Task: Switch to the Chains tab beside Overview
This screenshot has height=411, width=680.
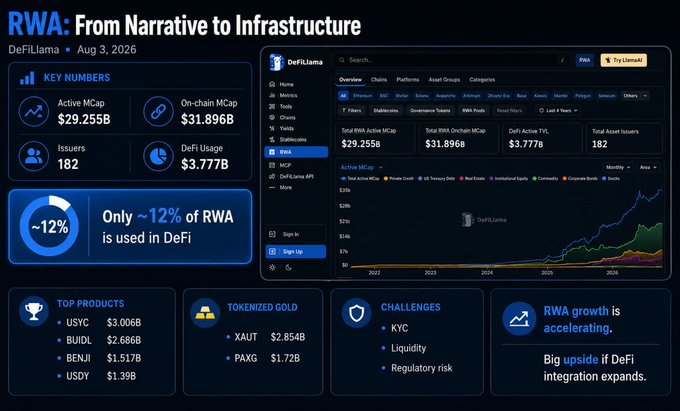Action: tap(379, 80)
